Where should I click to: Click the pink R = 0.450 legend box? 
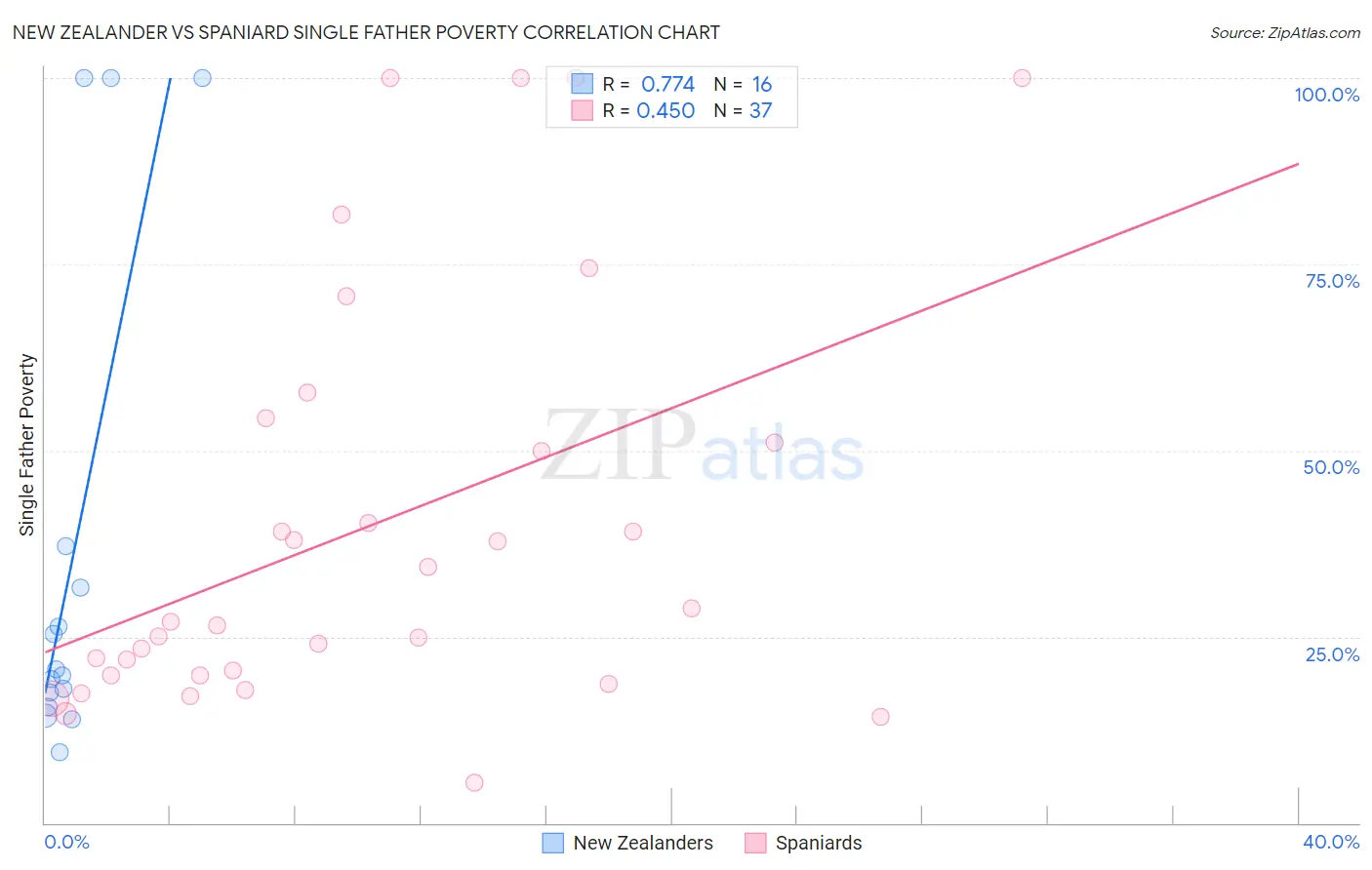click(583, 110)
